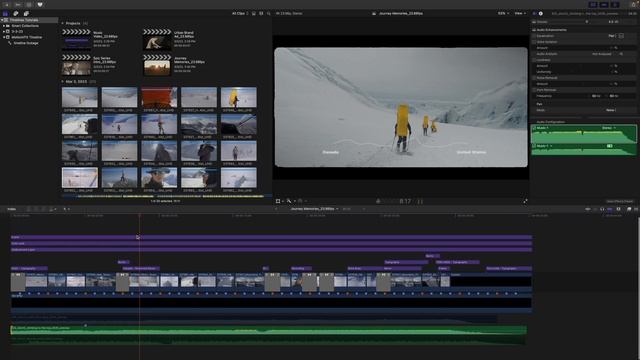
Task: Open the equalizer controls icon beside Flat
Action: 621,36
